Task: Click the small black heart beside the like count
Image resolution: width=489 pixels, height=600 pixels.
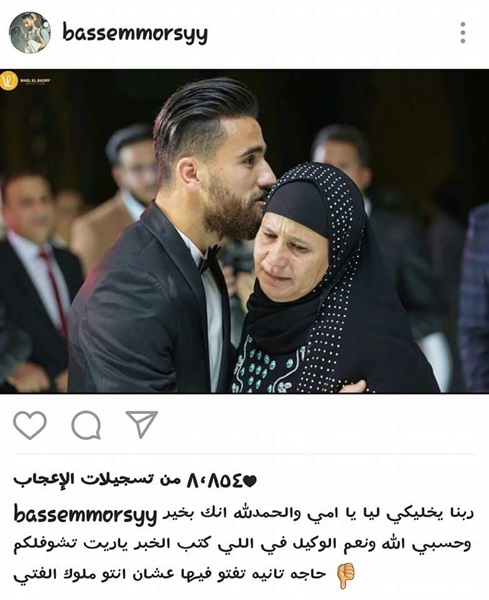Action: (x=249, y=481)
